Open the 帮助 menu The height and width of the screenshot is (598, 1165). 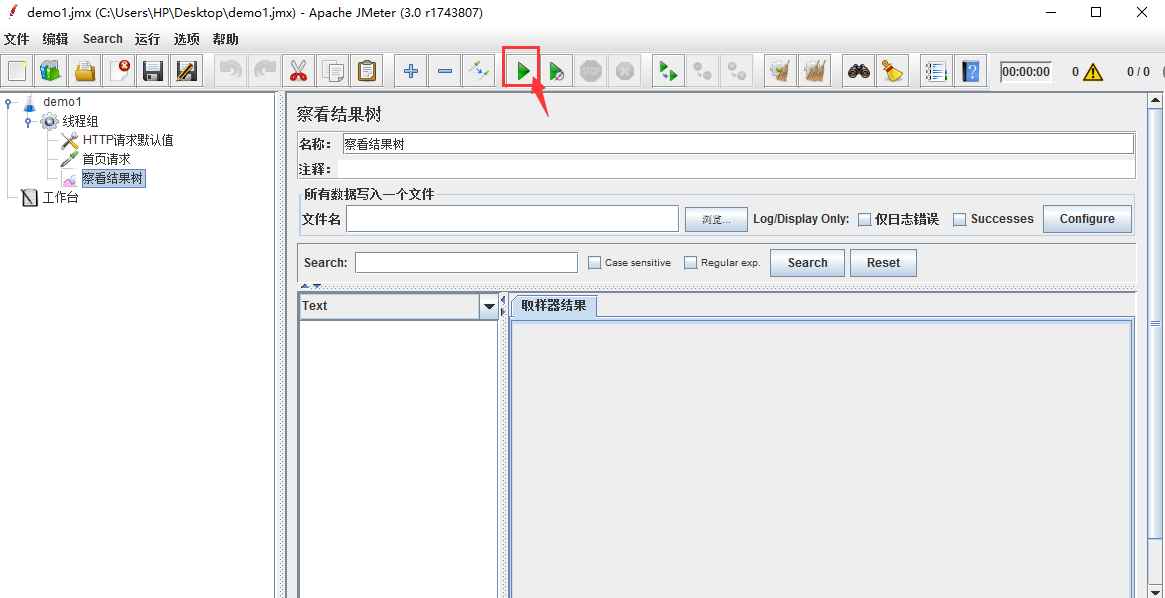click(x=225, y=39)
